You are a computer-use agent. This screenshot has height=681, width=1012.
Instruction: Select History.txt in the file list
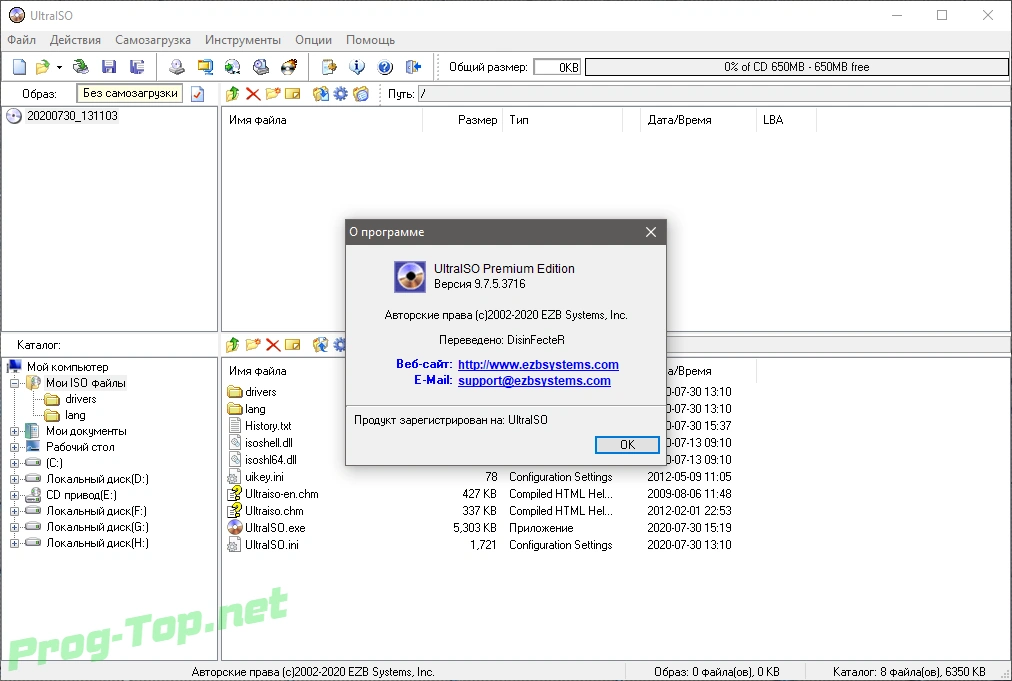pyautogui.click(x=268, y=426)
